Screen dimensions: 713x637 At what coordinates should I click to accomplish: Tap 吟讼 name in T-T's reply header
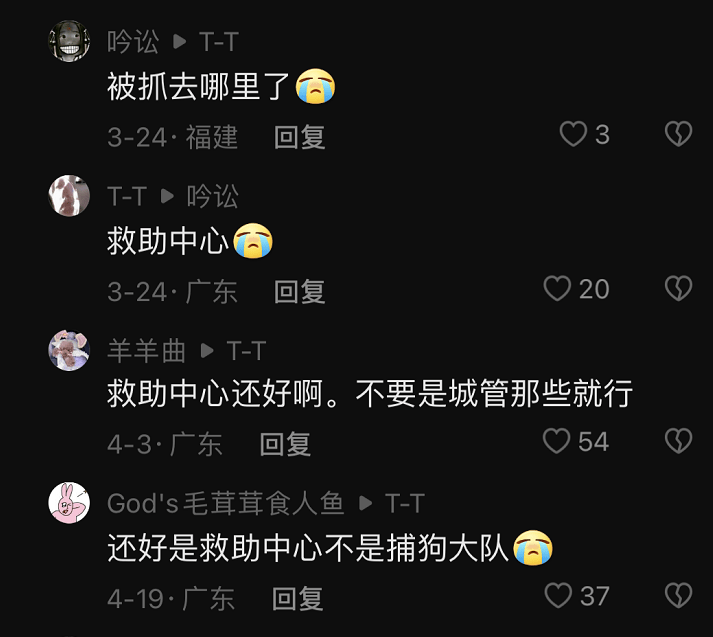pyautogui.click(x=212, y=196)
